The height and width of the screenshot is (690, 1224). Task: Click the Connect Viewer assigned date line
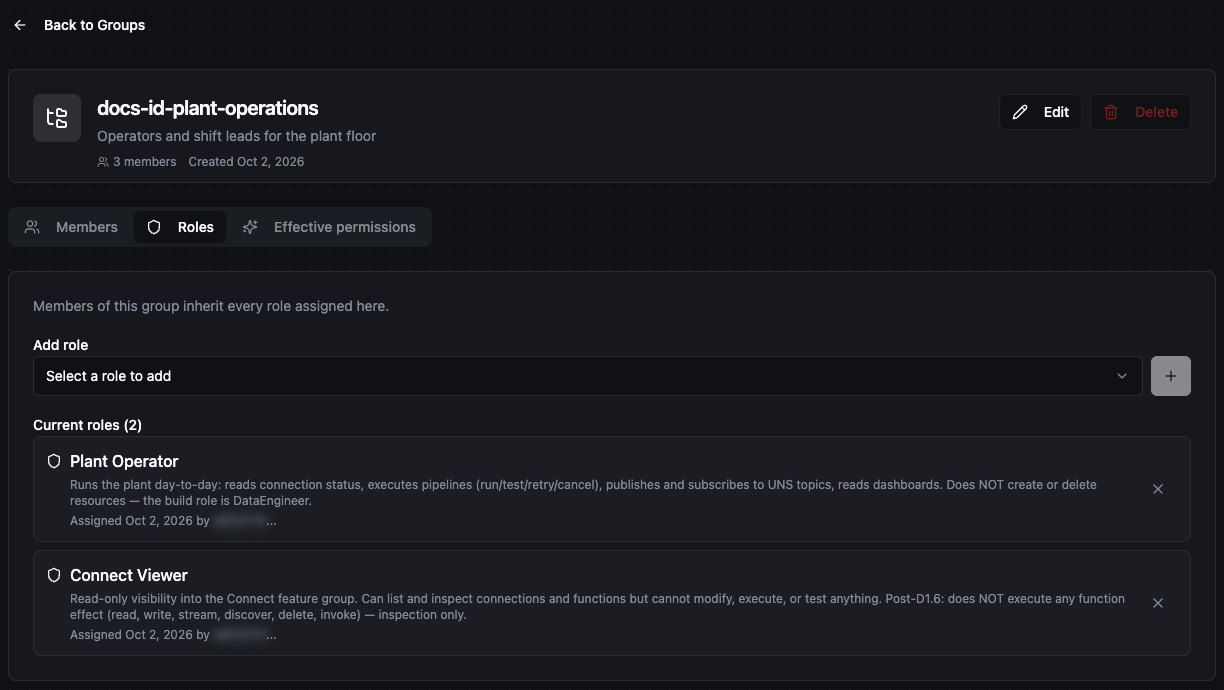pyautogui.click(x=173, y=635)
